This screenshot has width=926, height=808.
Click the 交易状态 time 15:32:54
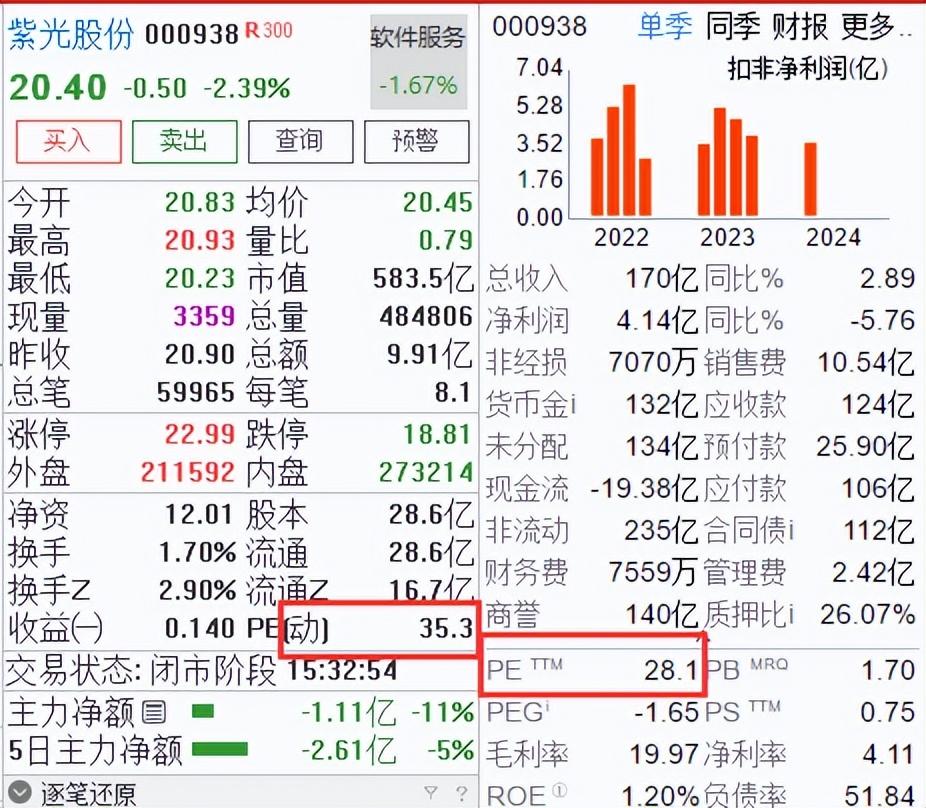343,670
